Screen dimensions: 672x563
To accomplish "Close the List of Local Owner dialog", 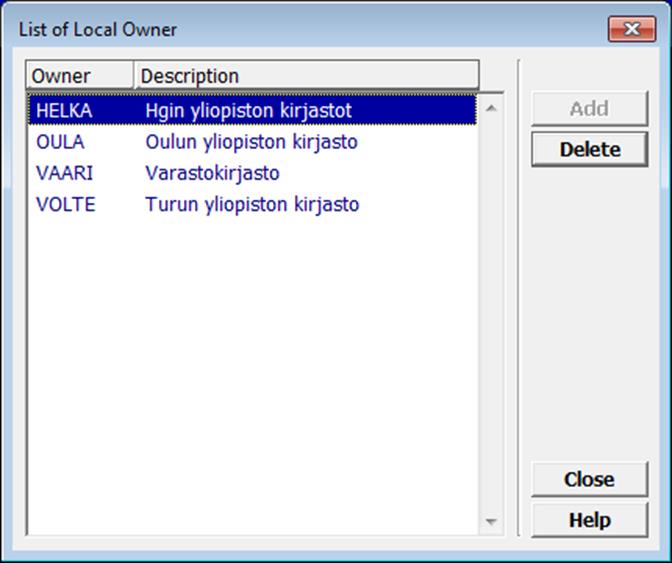I will [x=632, y=29].
